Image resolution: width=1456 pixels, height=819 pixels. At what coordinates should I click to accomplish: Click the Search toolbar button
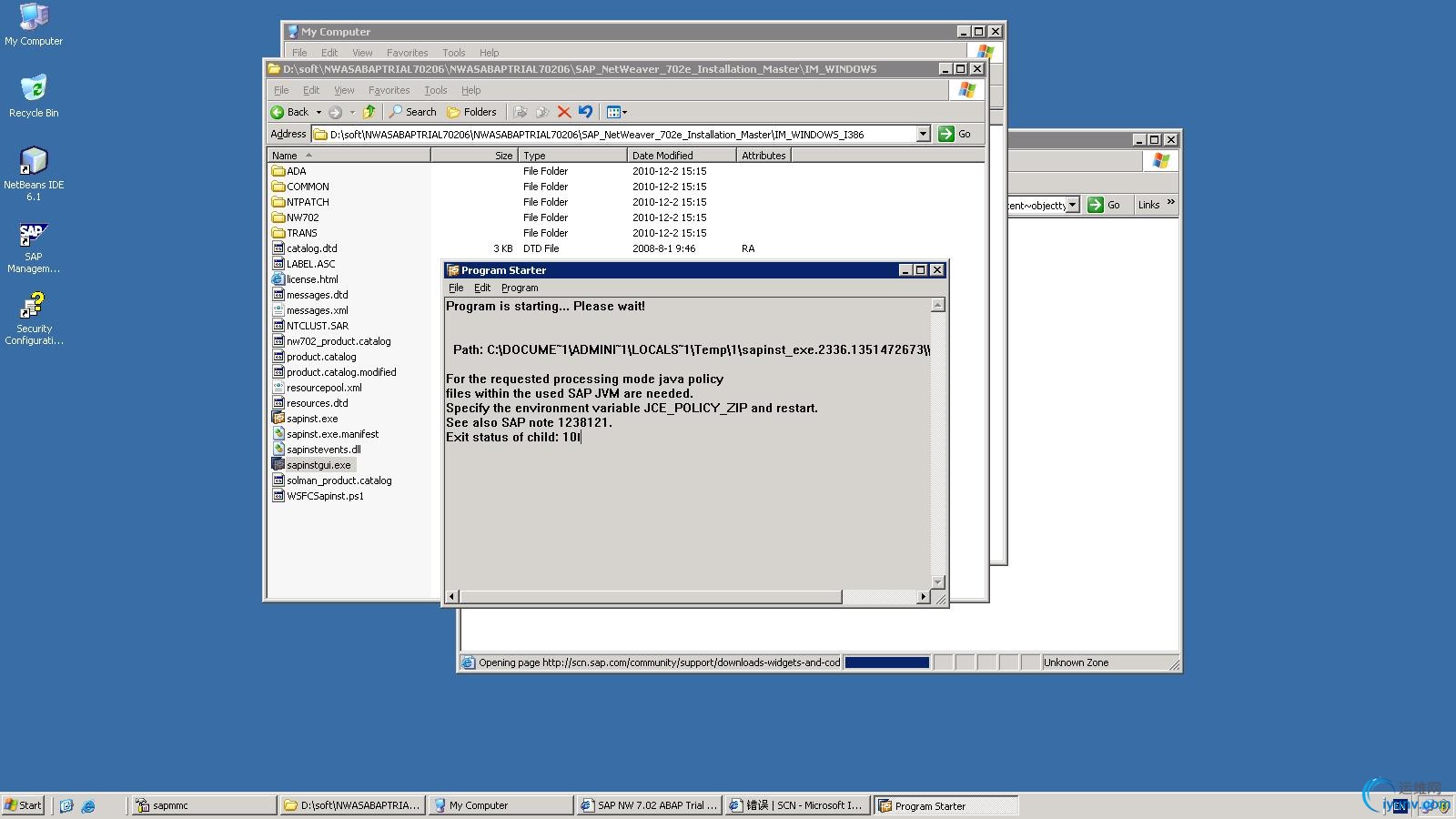412,112
